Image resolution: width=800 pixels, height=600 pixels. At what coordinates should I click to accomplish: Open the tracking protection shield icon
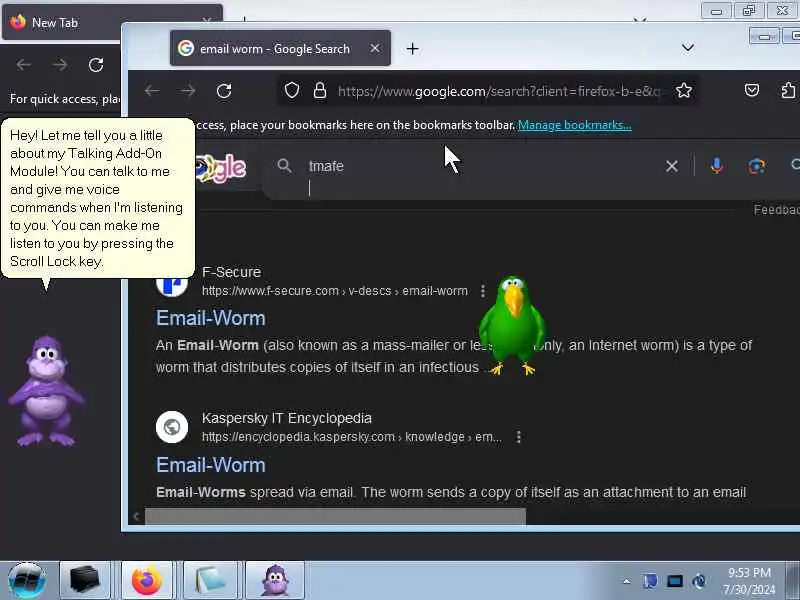(291, 91)
